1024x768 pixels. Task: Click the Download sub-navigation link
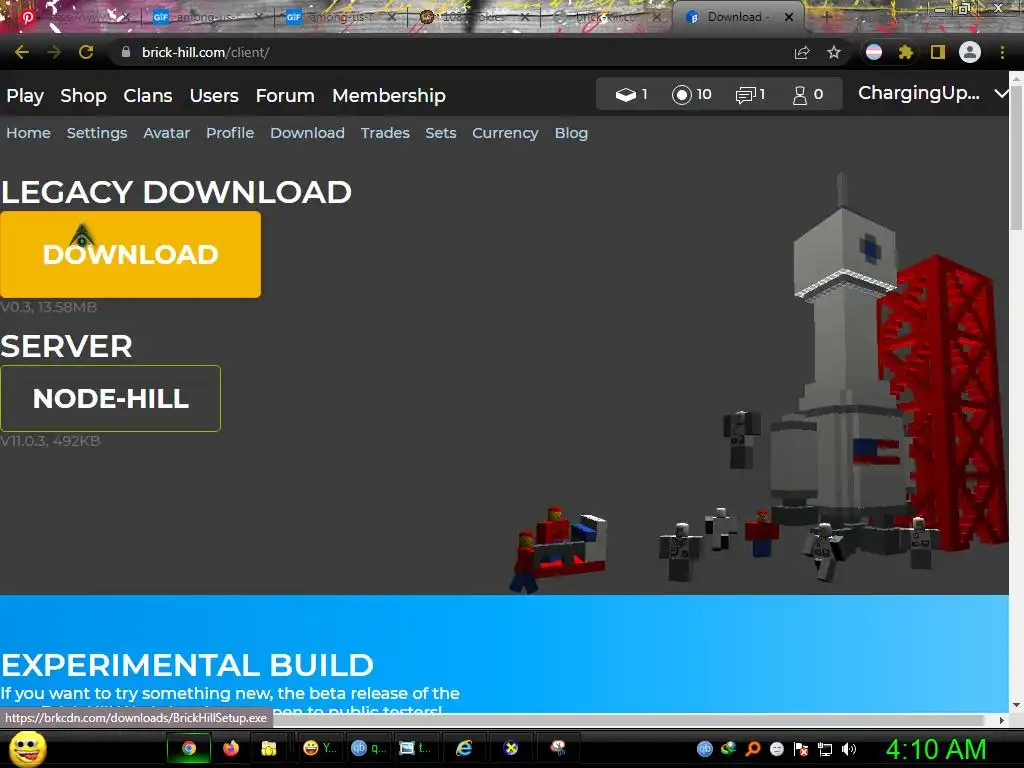coord(307,133)
